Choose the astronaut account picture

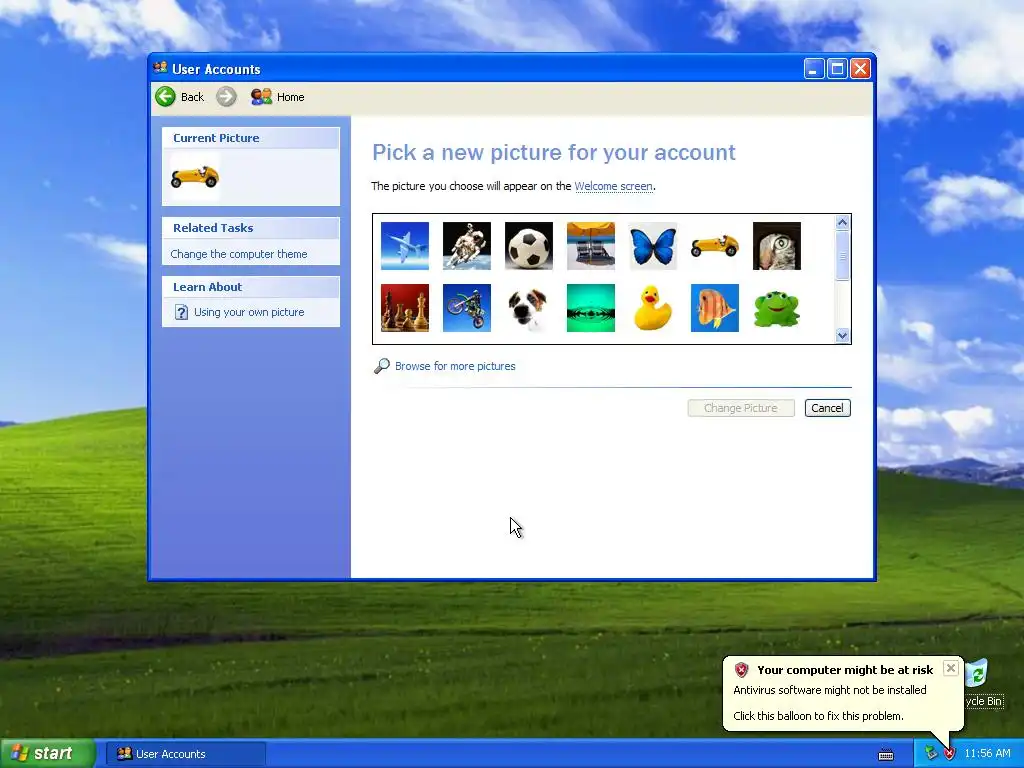coord(467,246)
